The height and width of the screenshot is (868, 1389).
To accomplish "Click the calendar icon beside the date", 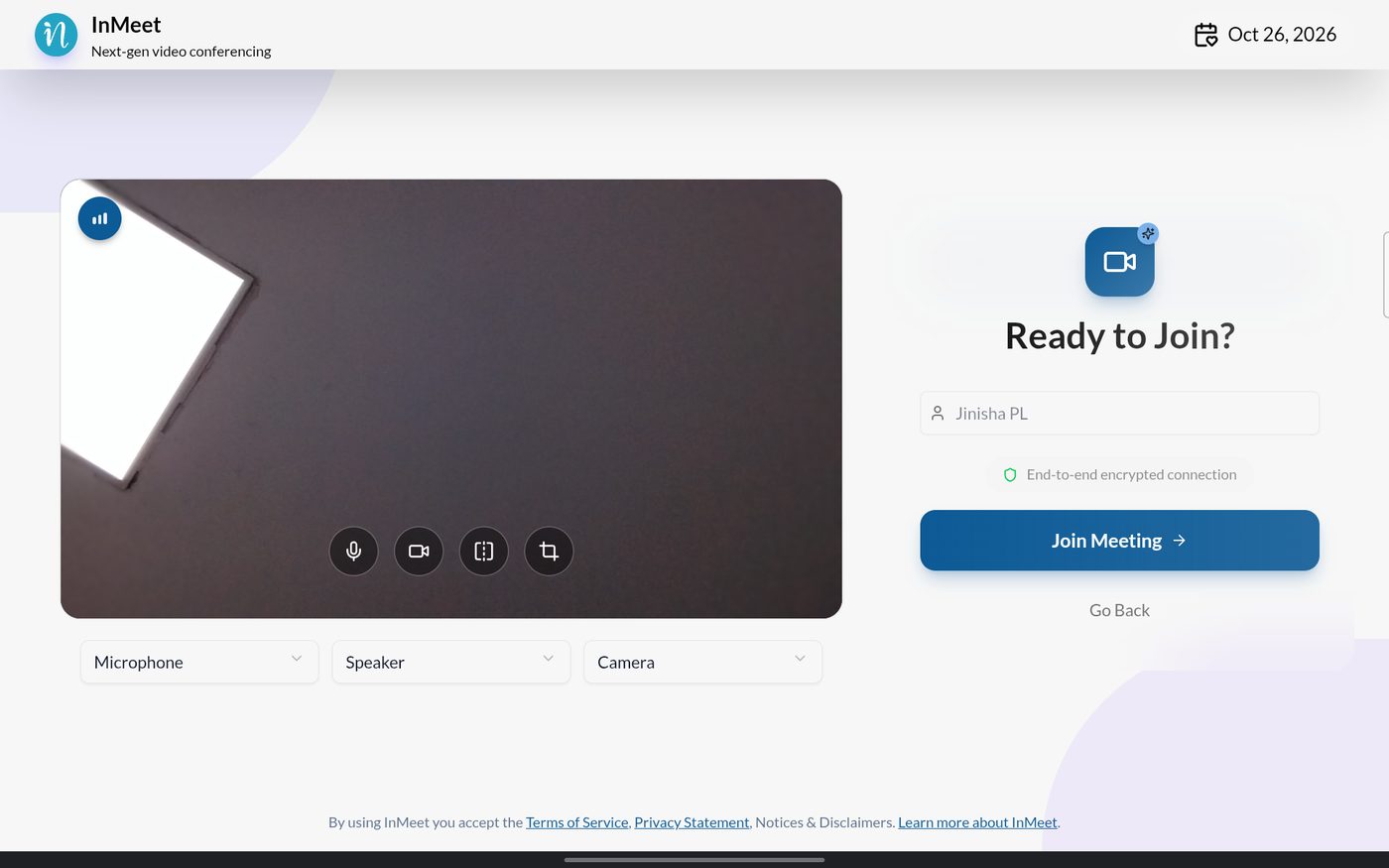I will tap(1205, 35).
